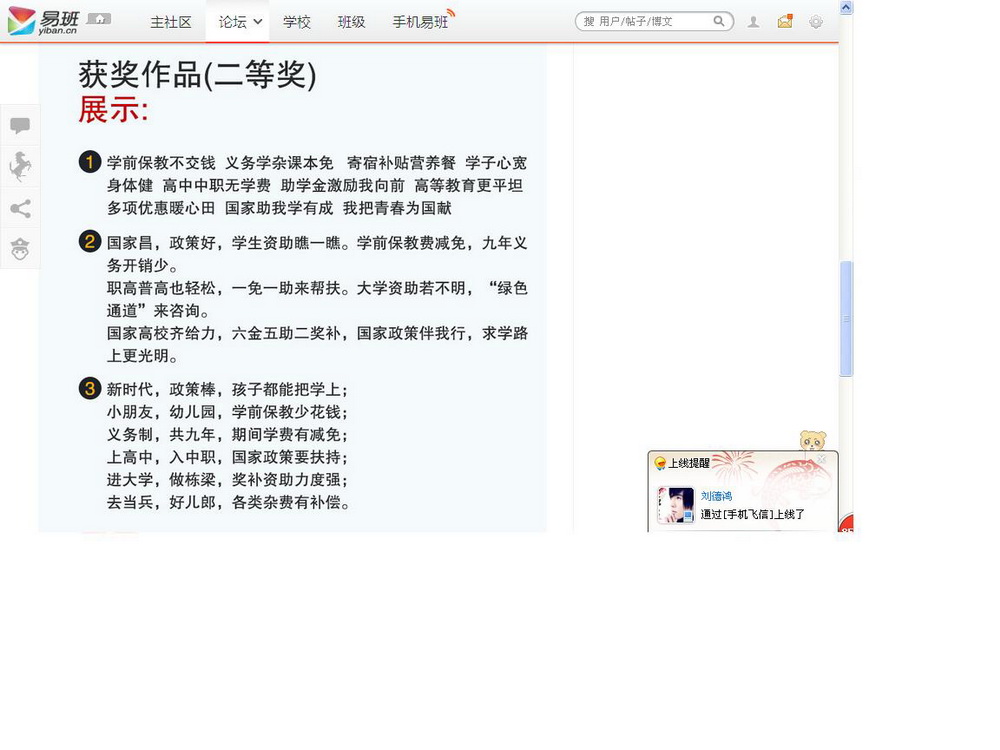Click the page vertical scrollbar thumb
The width and height of the screenshot is (1000, 750).
[846, 318]
